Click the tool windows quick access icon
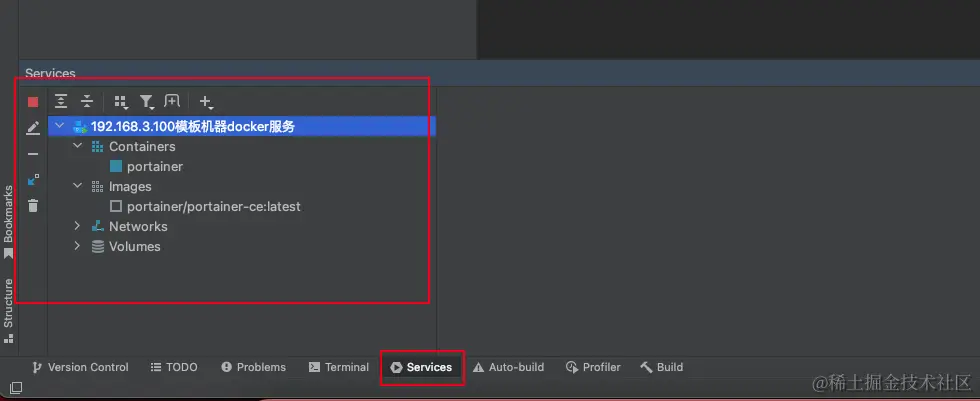The image size is (980, 401). [16, 388]
